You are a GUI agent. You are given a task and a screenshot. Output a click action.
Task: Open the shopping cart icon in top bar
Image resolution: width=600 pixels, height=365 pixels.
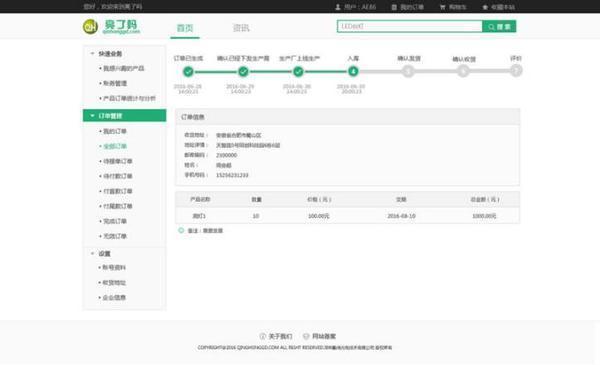442,7
